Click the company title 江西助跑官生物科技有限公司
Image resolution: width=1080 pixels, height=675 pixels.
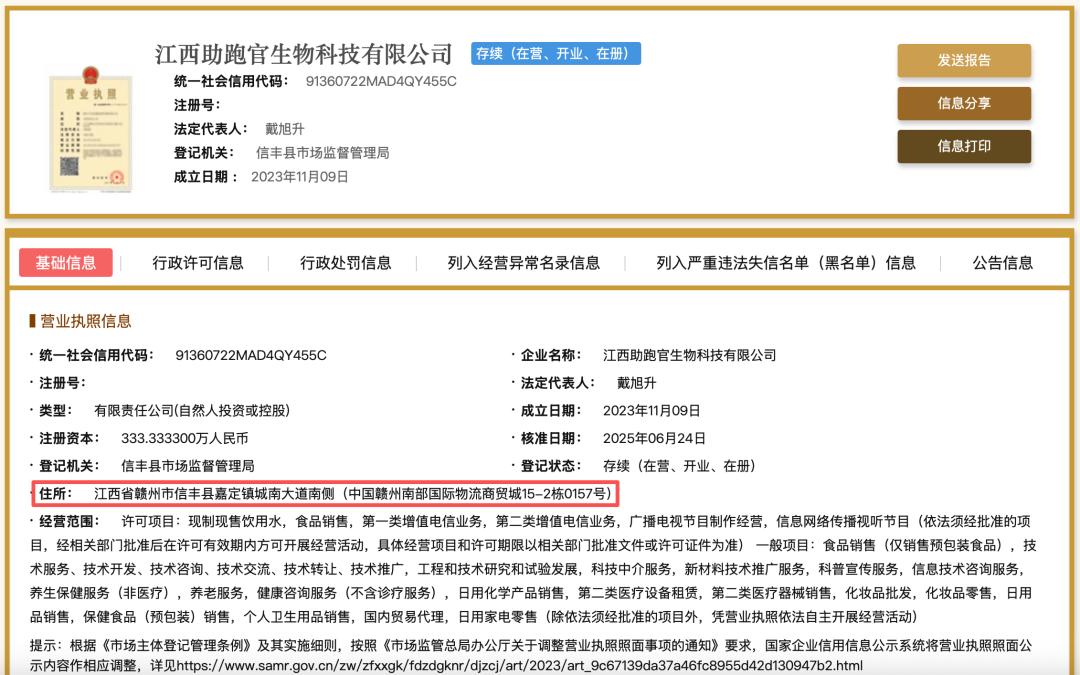pyautogui.click(x=304, y=54)
